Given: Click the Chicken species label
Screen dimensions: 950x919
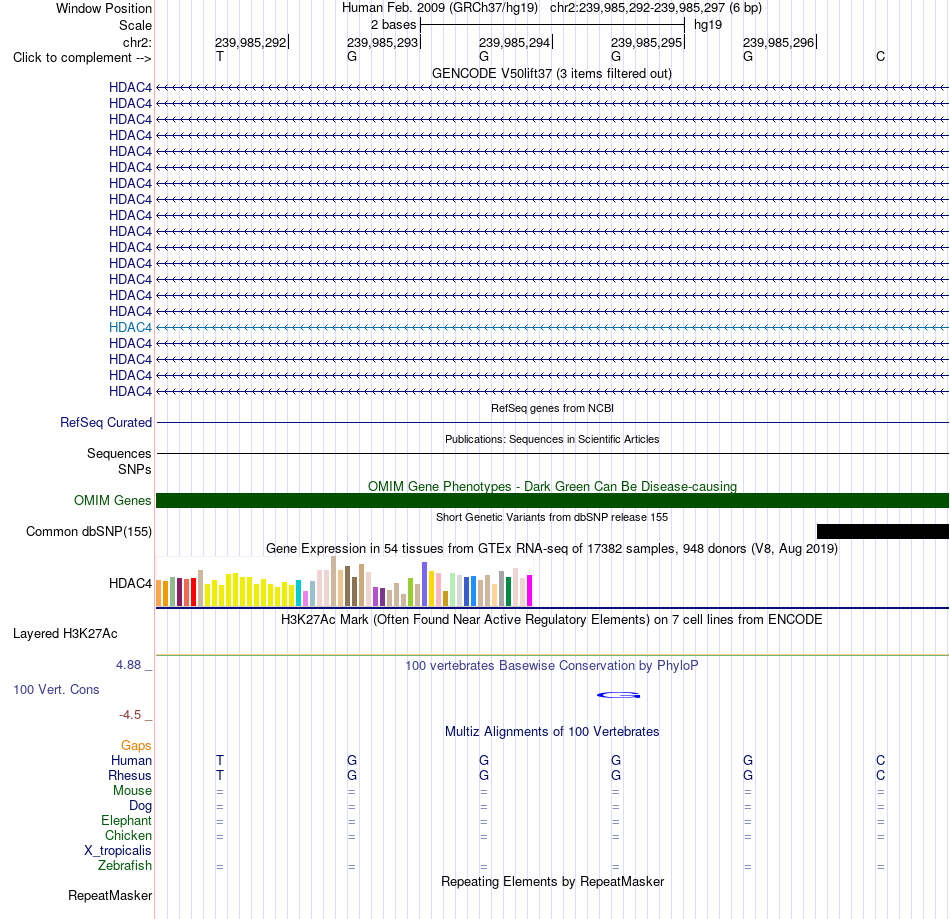Looking at the screenshot, I should tap(128, 835).
